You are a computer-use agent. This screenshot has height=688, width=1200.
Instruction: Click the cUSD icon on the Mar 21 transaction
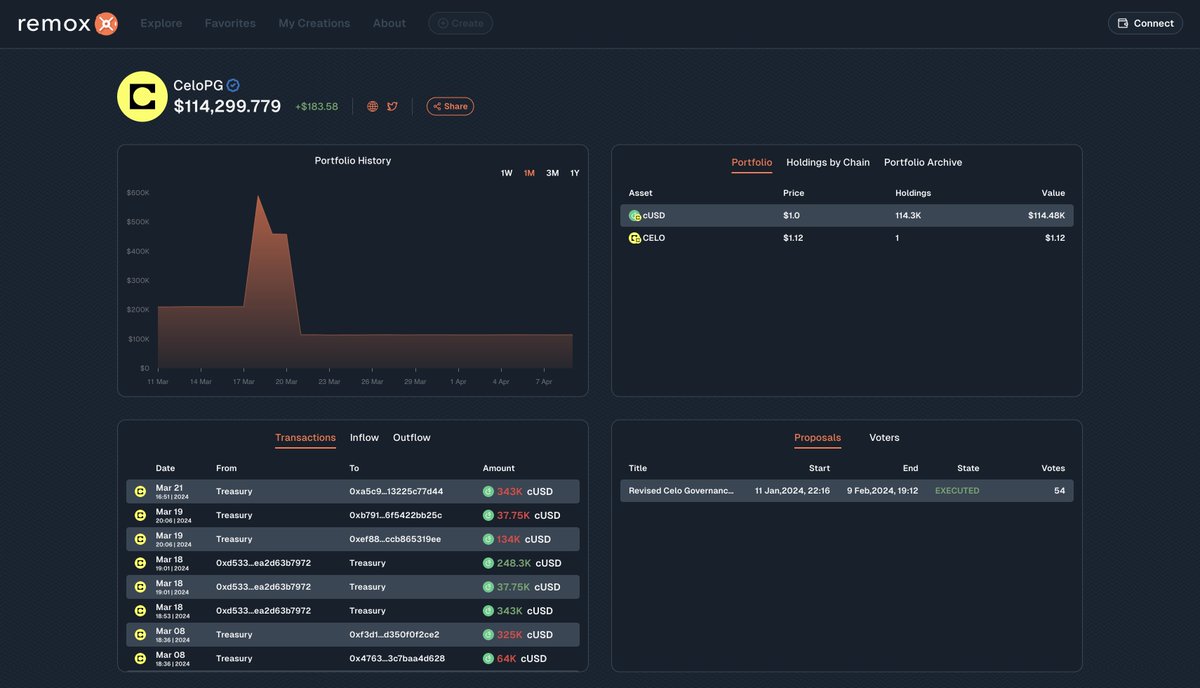(x=486, y=490)
